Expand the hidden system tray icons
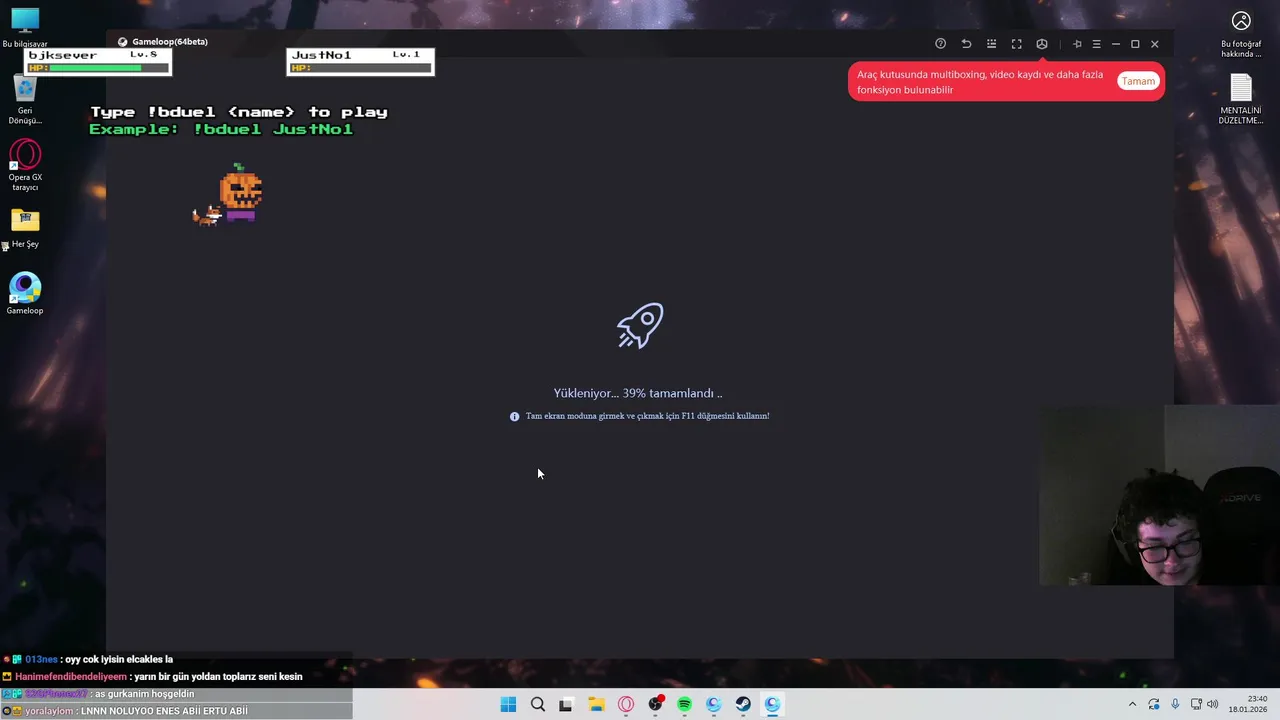 pos(1132,704)
